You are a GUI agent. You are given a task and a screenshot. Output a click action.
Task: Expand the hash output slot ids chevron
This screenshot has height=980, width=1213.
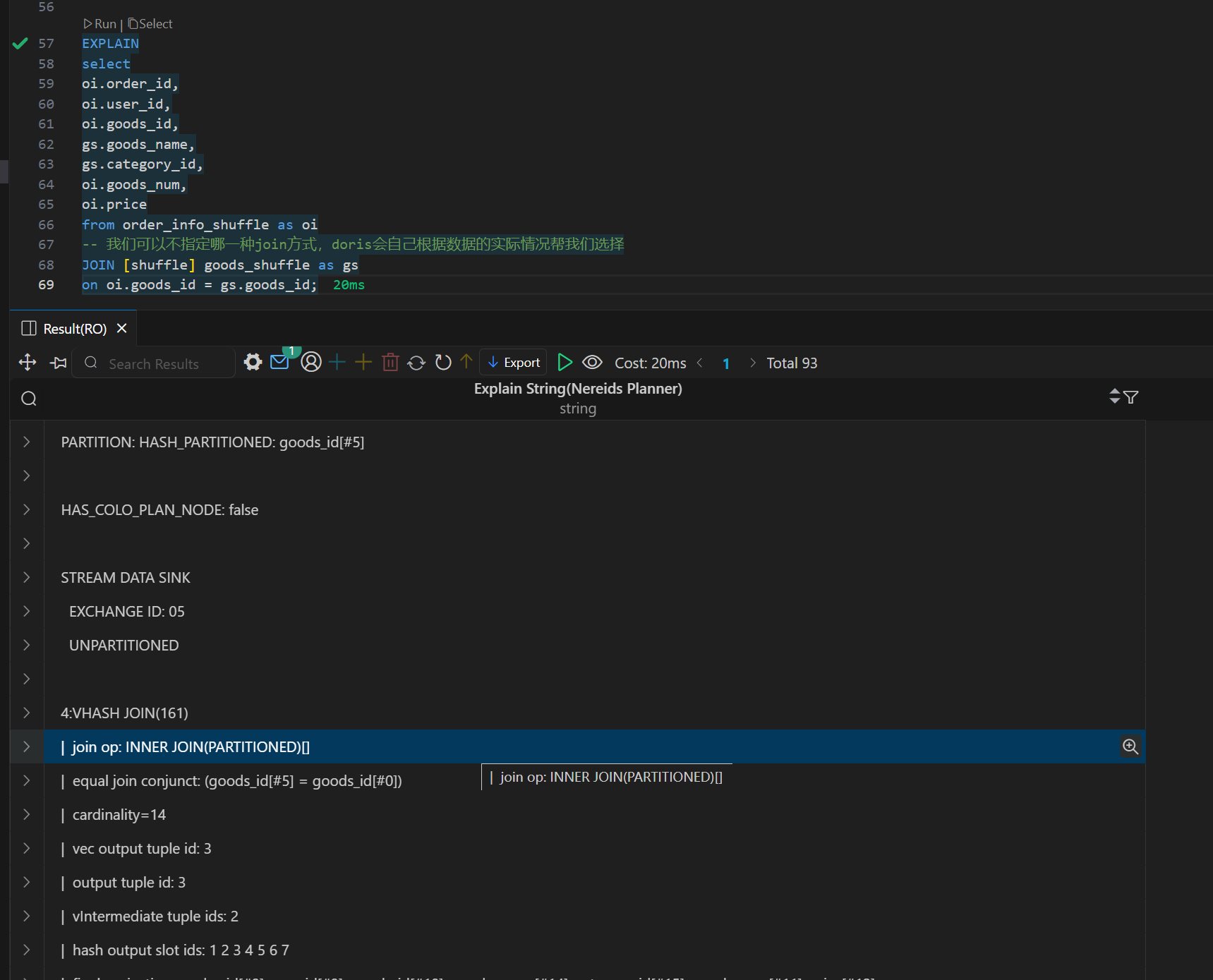coord(27,950)
